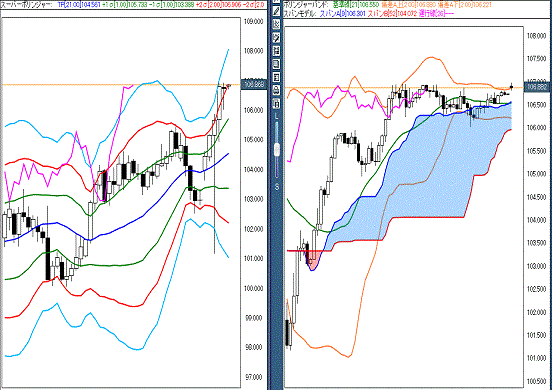
Task: Click the blue スパンA legend entry
Action: [342, 14]
